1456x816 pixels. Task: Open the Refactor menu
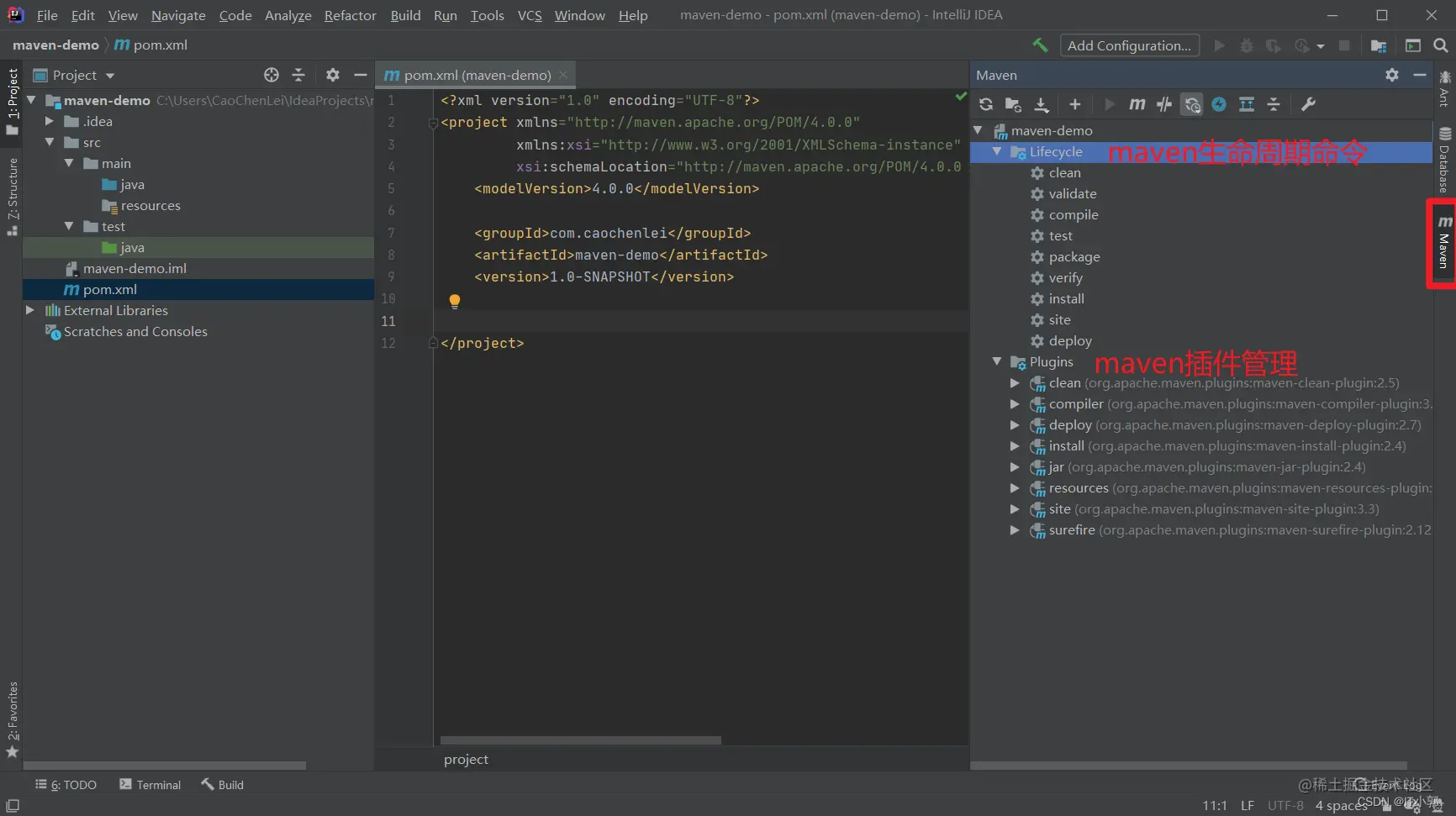[x=350, y=15]
